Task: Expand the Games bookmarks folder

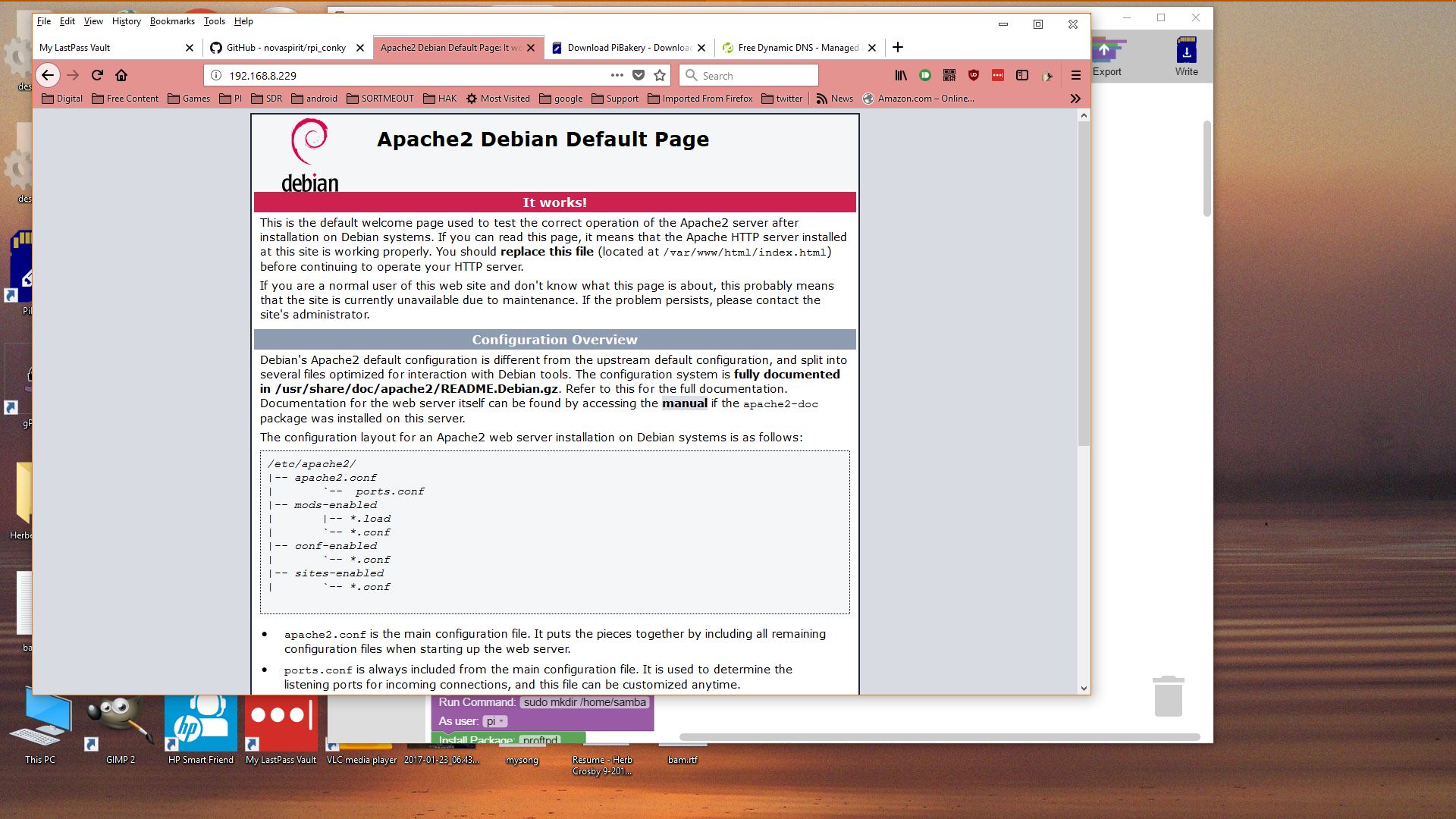Action: click(189, 99)
